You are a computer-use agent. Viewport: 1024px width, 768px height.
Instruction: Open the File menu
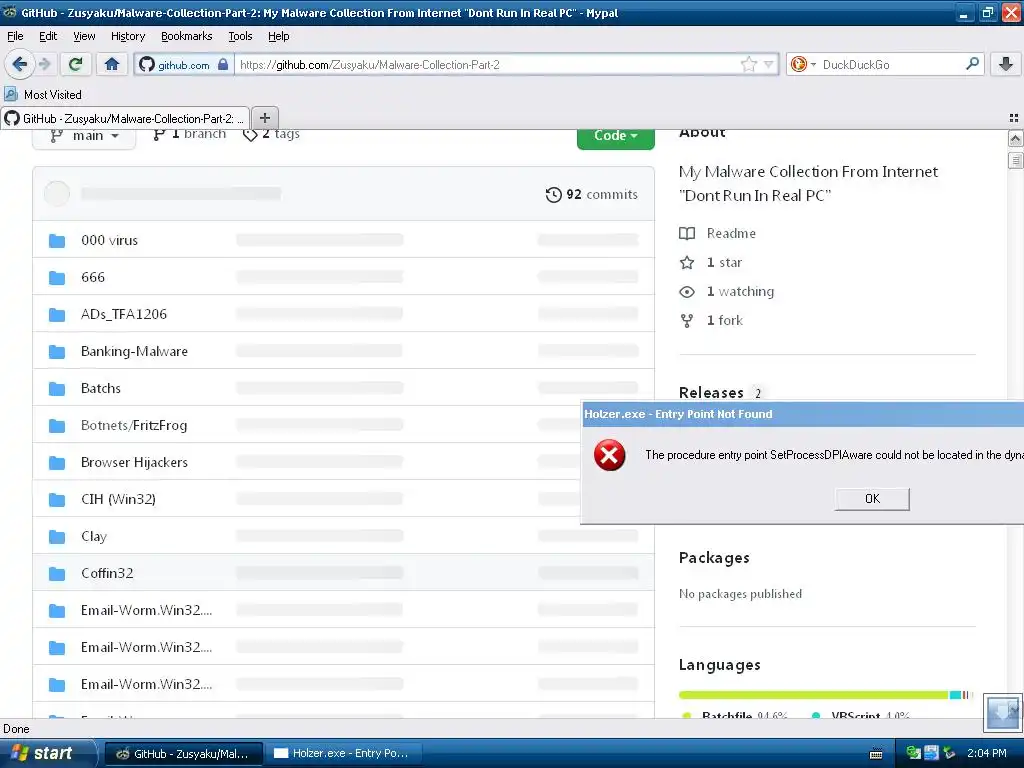point(15,36)
